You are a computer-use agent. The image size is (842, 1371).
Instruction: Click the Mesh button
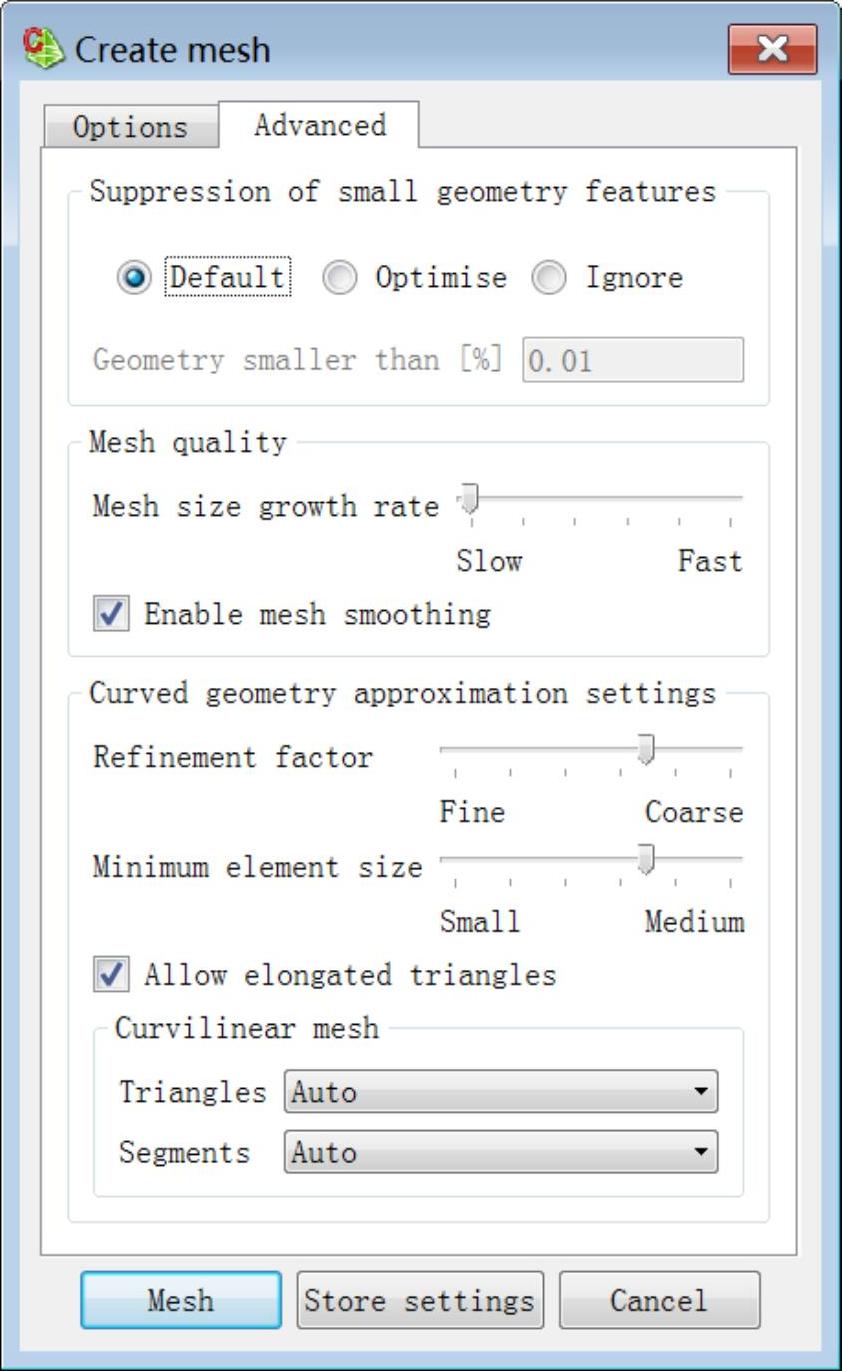click(x=181, y=1300)
